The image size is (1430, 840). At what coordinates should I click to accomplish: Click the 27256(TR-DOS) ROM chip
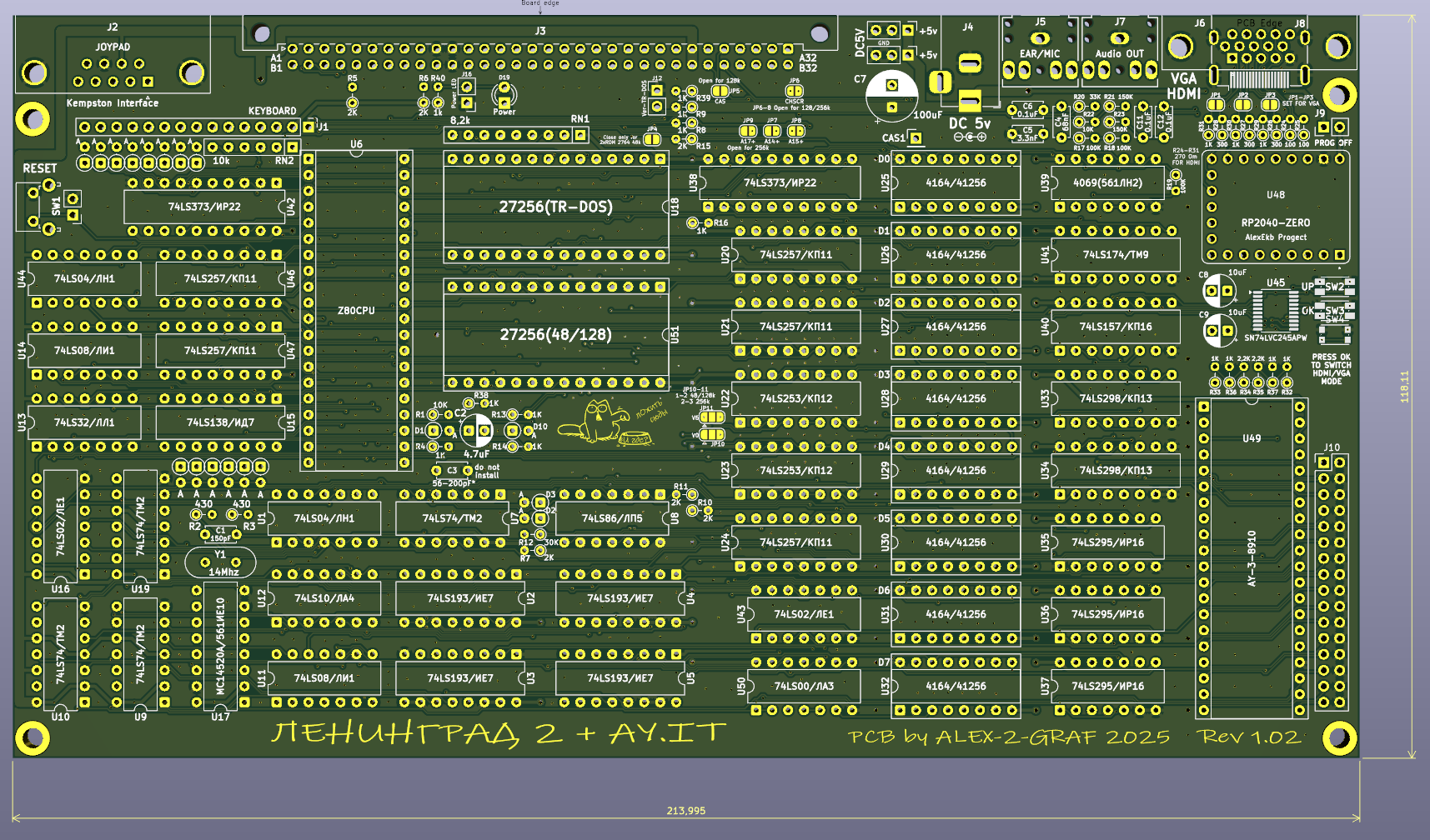tap(555, 207)
